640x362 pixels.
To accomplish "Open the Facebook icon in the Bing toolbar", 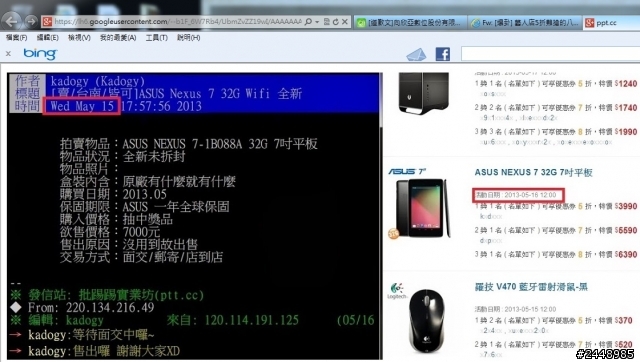I will (443, 54).
